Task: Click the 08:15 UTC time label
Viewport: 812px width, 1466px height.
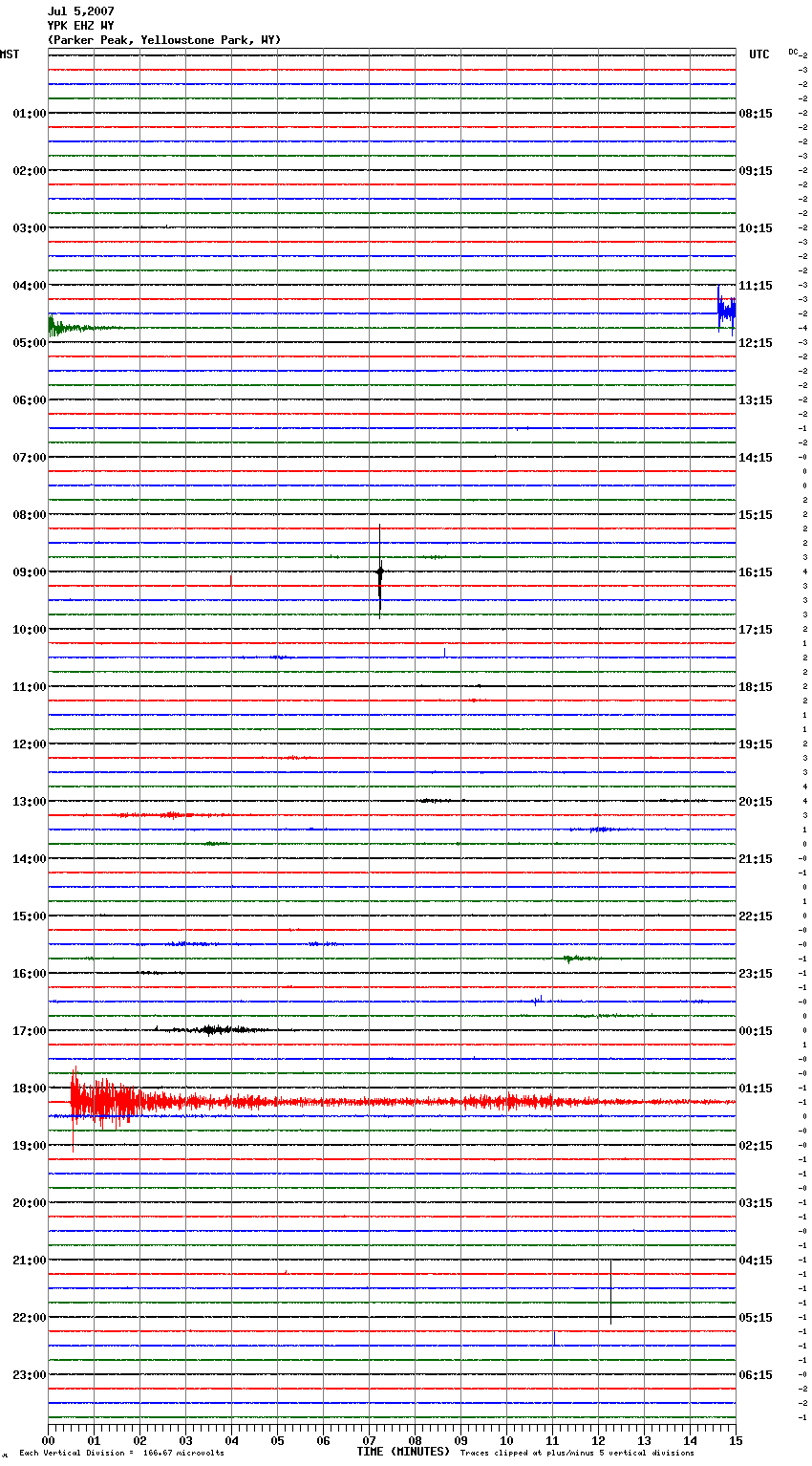Action: [x=756, y=114]
